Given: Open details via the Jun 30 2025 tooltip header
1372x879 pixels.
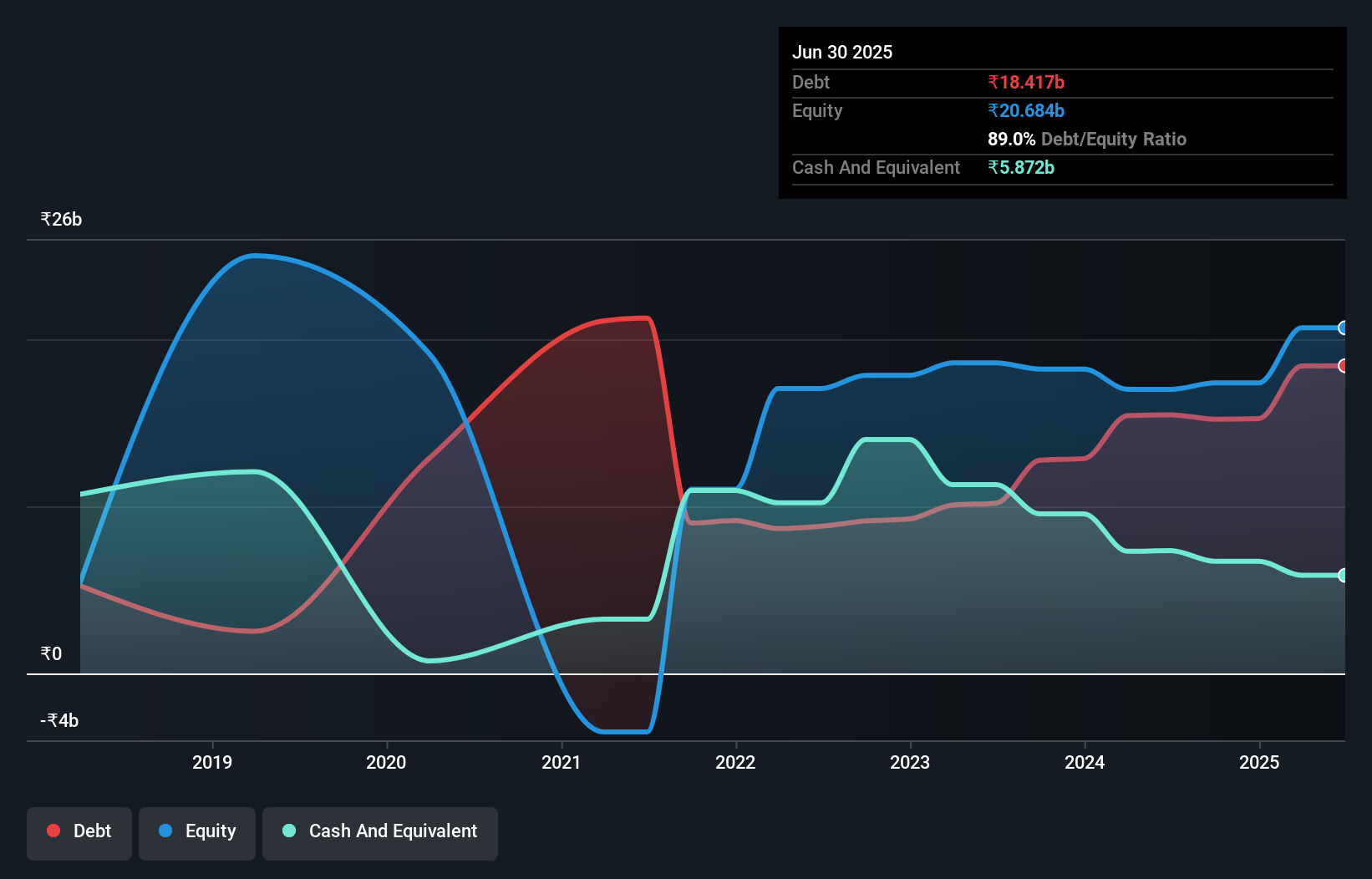Looking at the screenshot, I should tap(842, 52).
